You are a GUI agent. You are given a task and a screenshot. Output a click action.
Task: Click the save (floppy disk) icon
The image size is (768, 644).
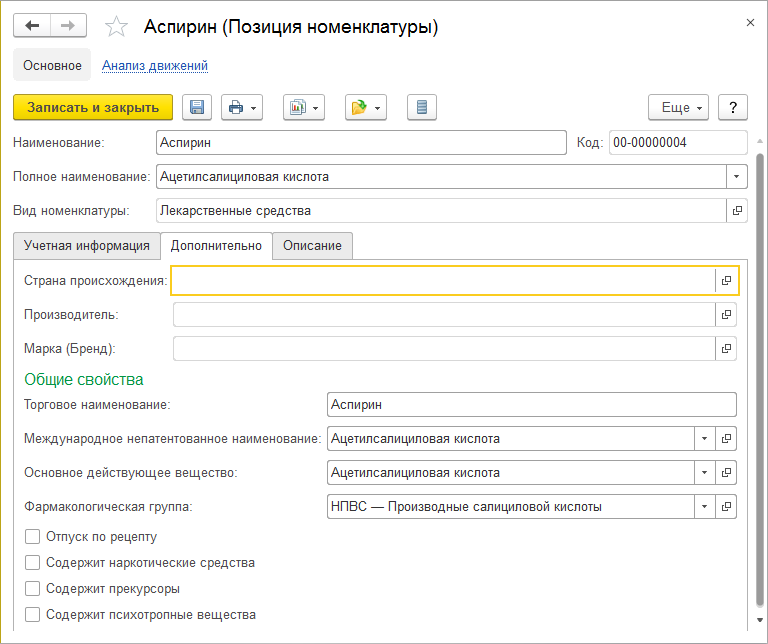tap(196, 108)
